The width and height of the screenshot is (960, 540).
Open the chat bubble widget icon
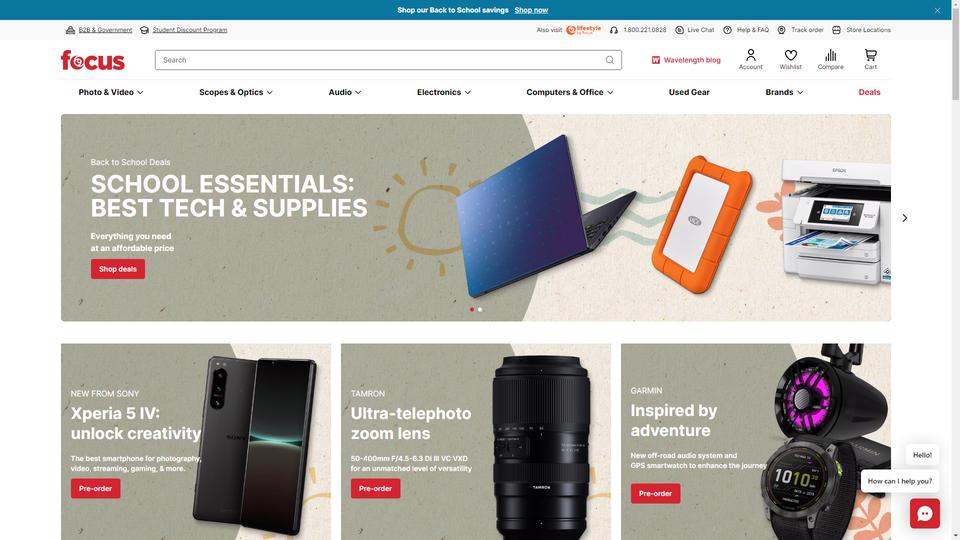(924, 513)
